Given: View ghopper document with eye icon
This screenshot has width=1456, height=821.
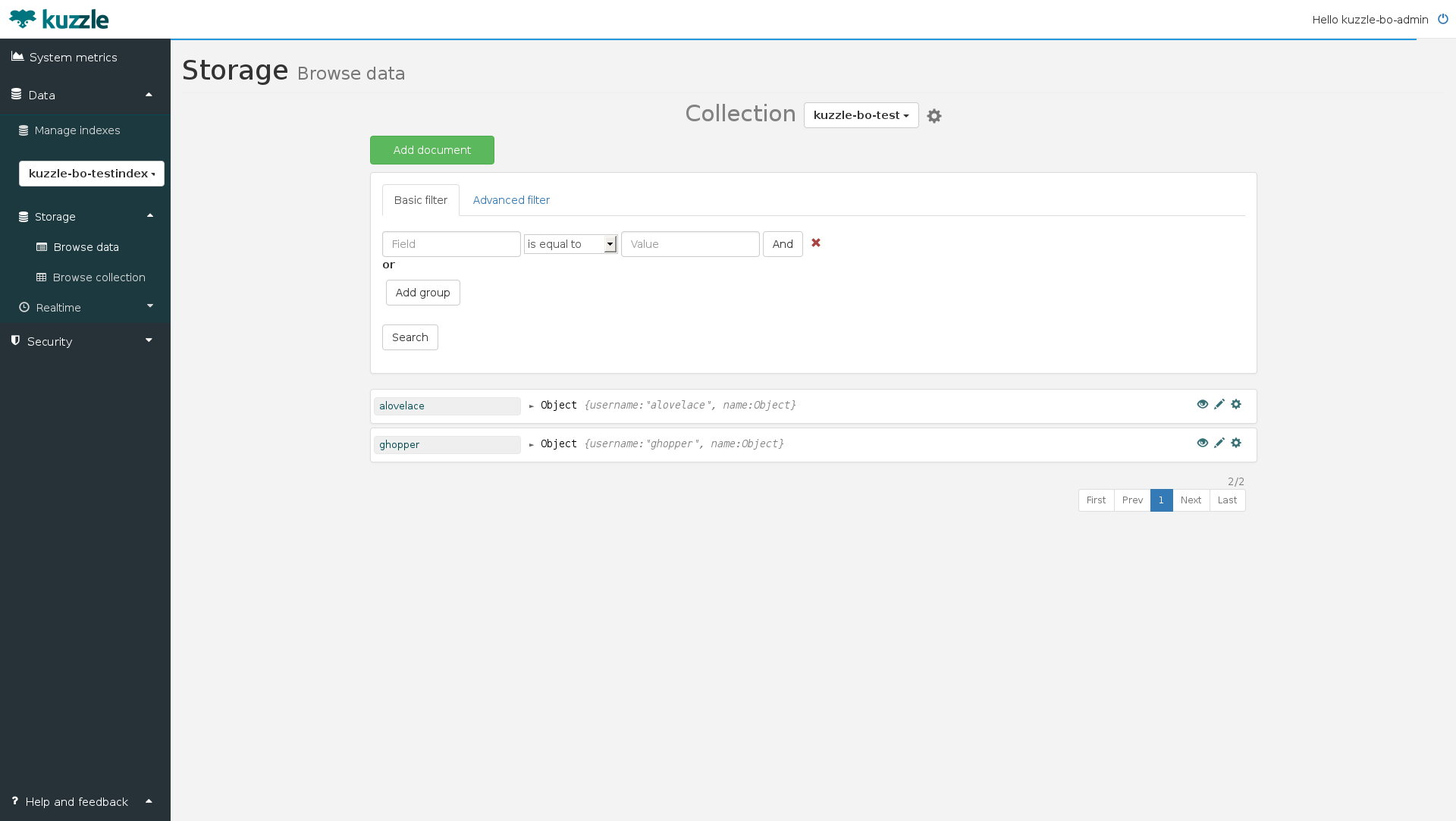Looking at the screenshot, I should (x=1203, y=443).
